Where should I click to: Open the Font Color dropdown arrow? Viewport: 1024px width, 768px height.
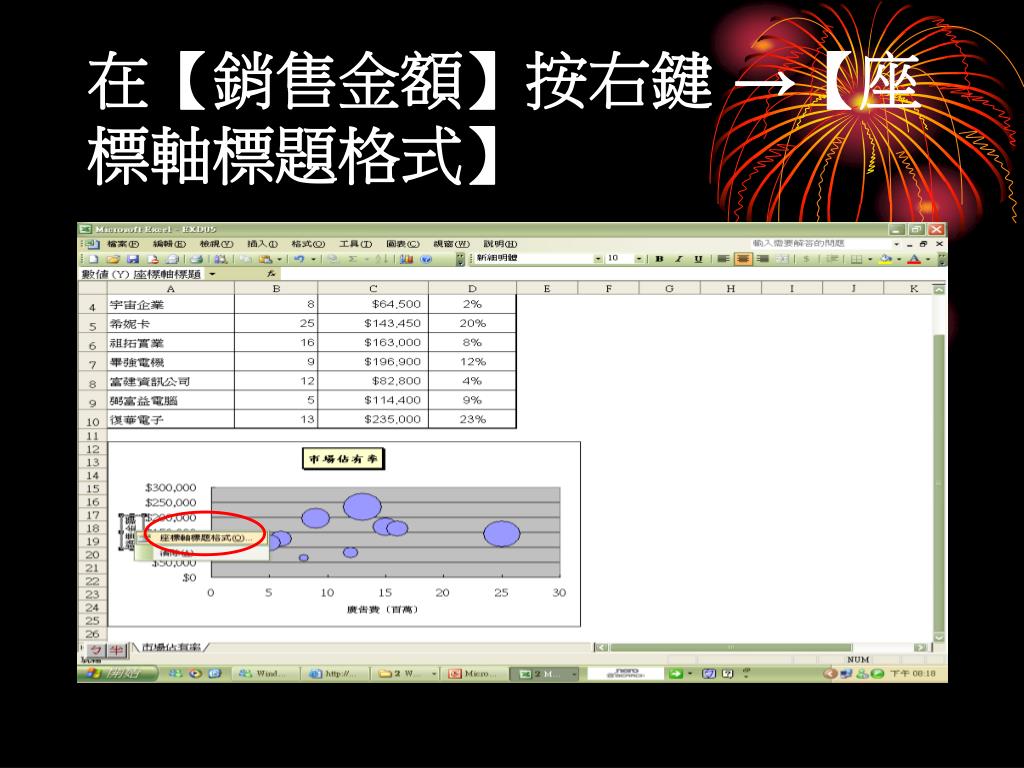pyautogui.click(x=927, y=259)
